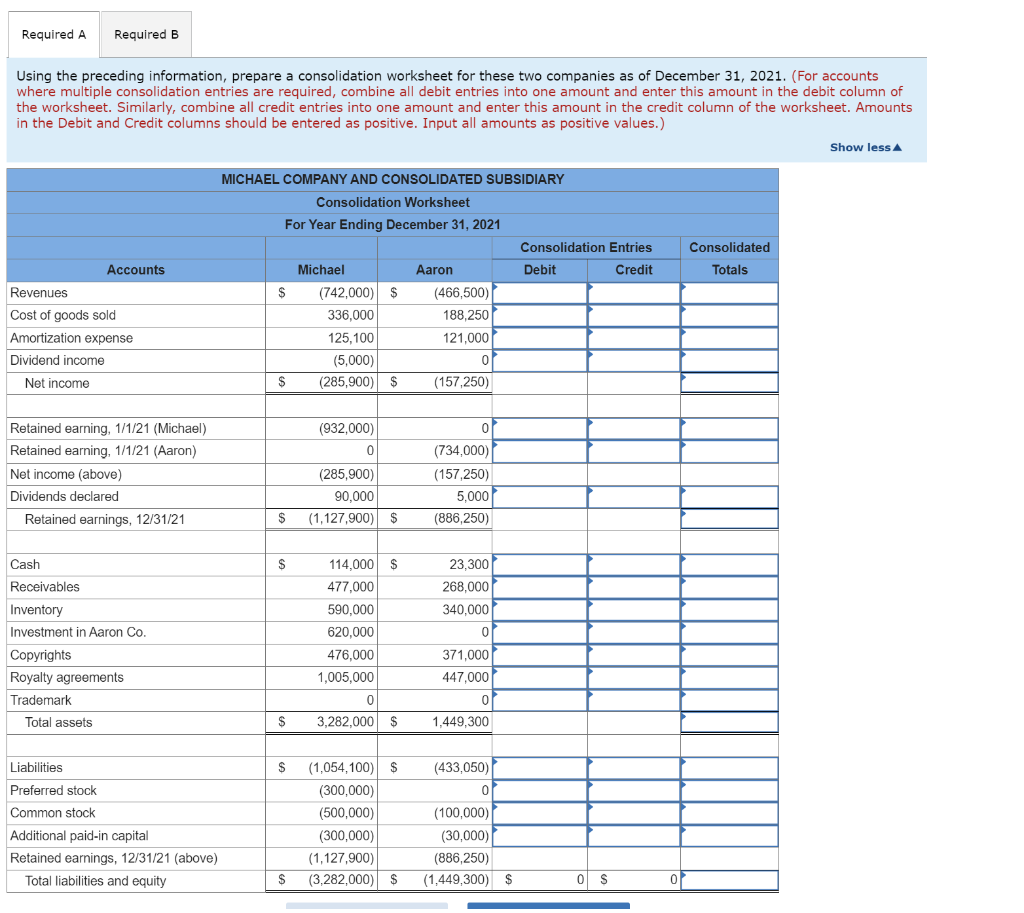Select Common stock consolidated totals field
The width and height of the screenshot is (1024, 913).
tap(729, 814)
